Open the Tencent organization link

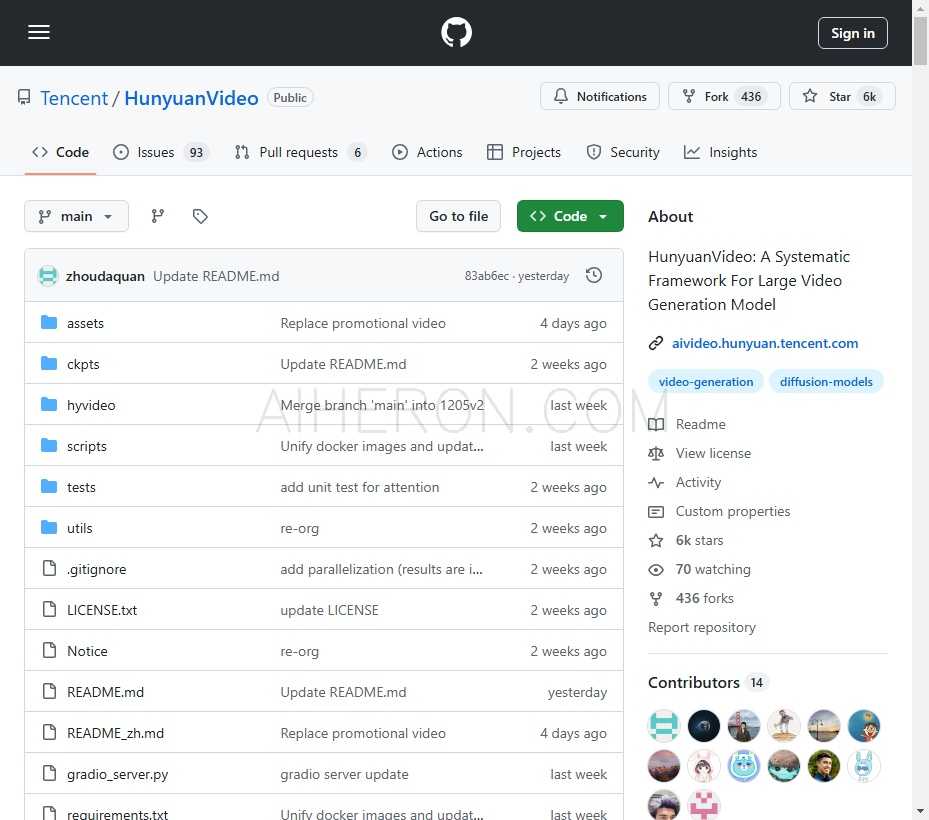point(74,98)
